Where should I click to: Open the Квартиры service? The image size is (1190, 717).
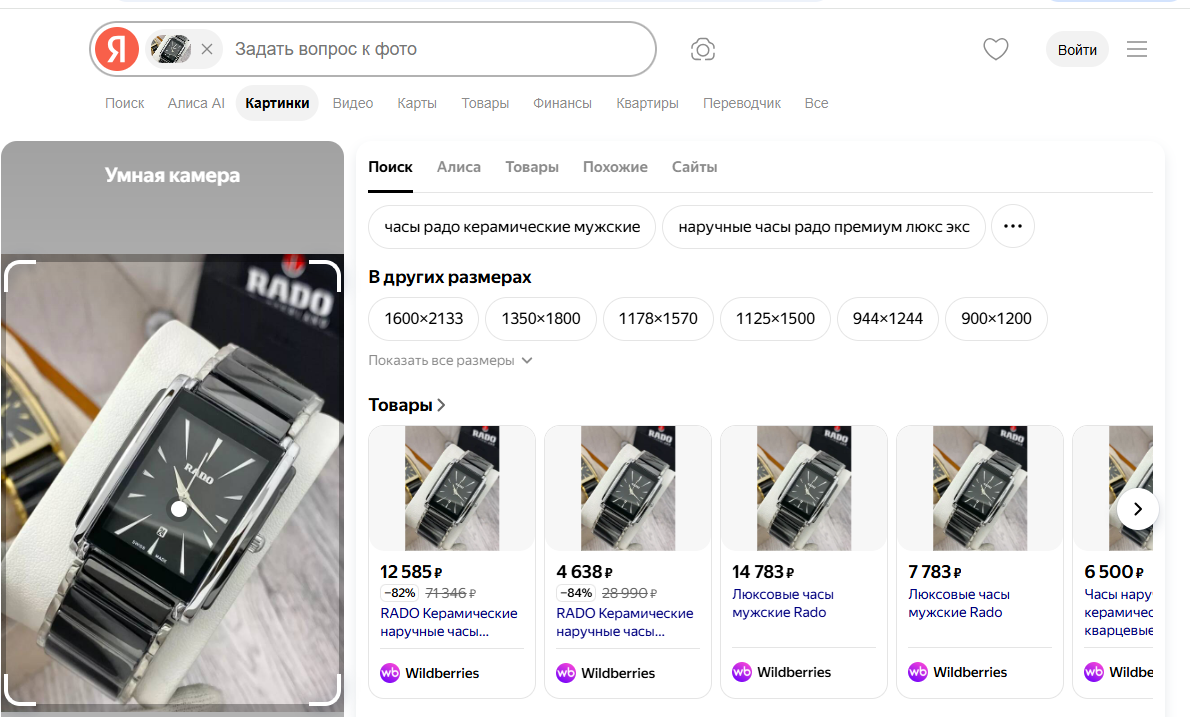pyautogui.click(x=647, y=103)
